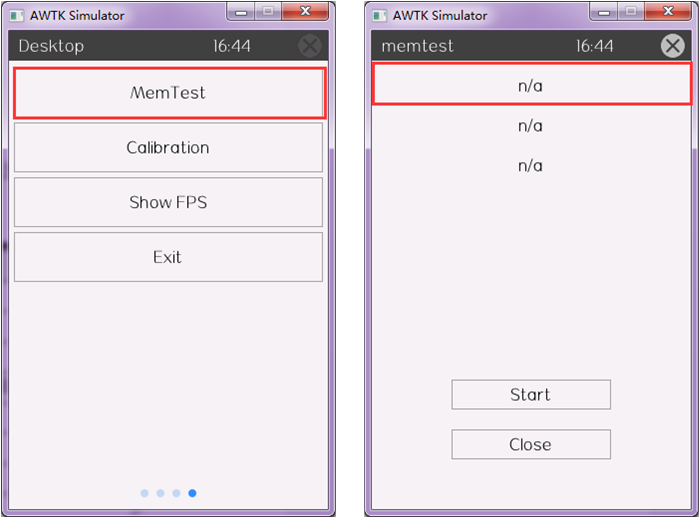Image resolution: width=700 pixels, height=518 pixels.
Task: Select the first page indicator dot
Action: [144, 493]
